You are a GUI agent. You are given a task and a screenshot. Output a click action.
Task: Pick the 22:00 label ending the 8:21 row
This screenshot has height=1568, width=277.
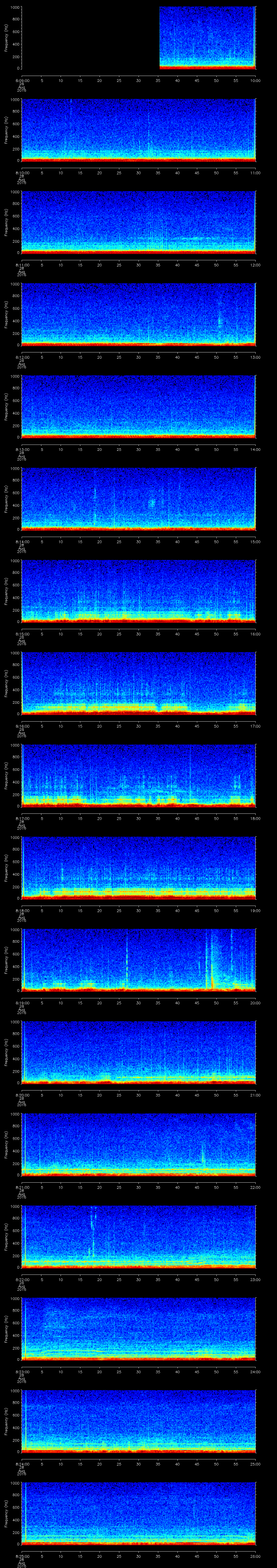pyautogui.click(x=255, y=1187)
